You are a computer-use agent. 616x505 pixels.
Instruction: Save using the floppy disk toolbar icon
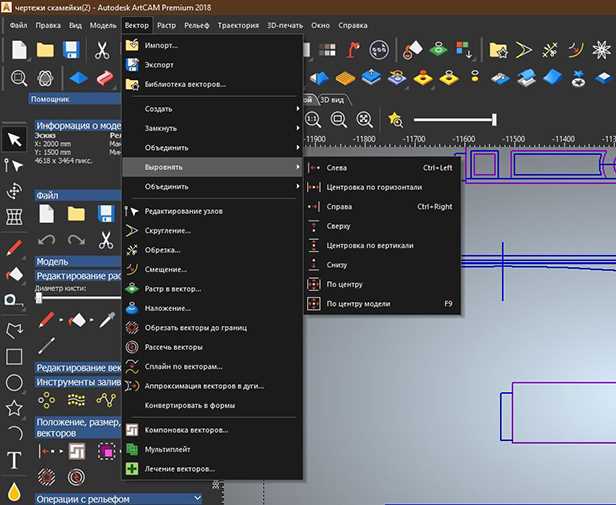pyautogui.click(x=71, y=50)
